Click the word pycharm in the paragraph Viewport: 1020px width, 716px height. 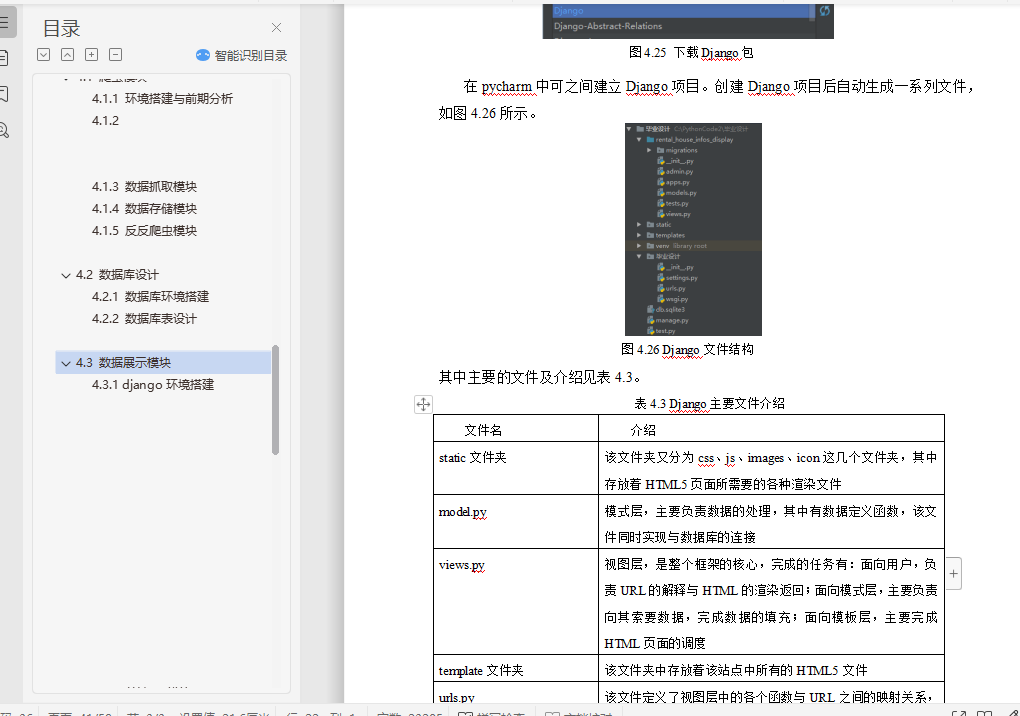click(507, 86)
